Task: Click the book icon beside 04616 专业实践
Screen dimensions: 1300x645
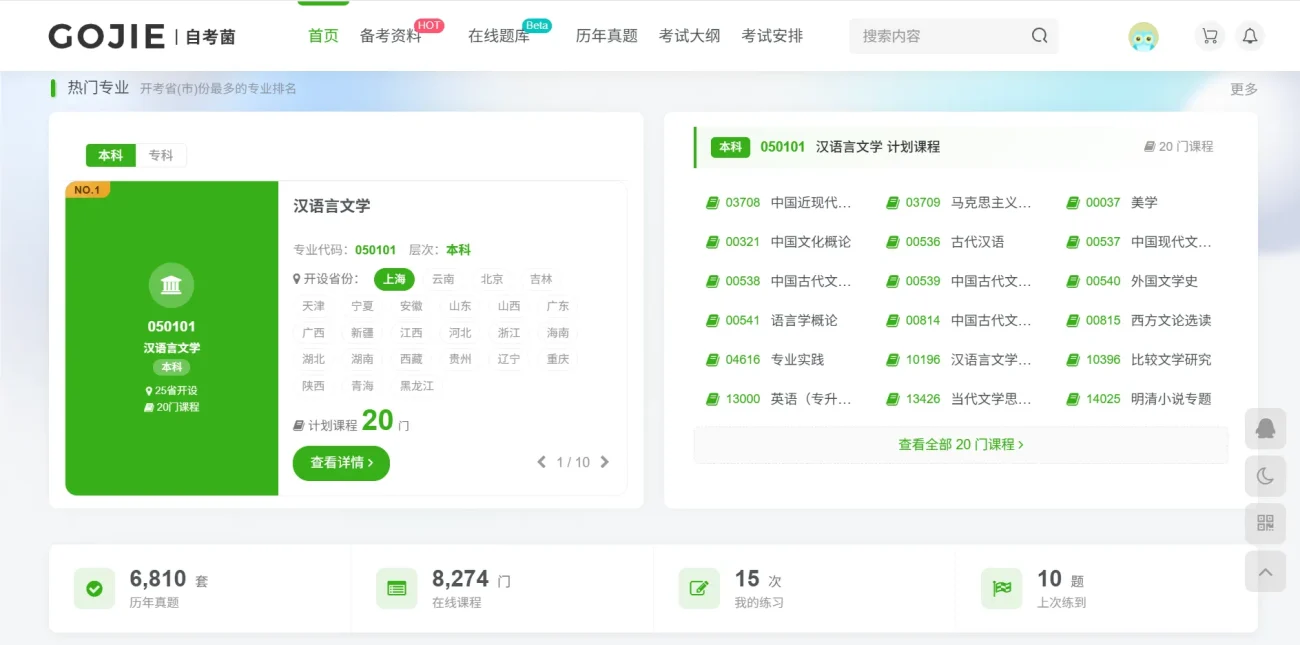Action: [x=713, y=360]
